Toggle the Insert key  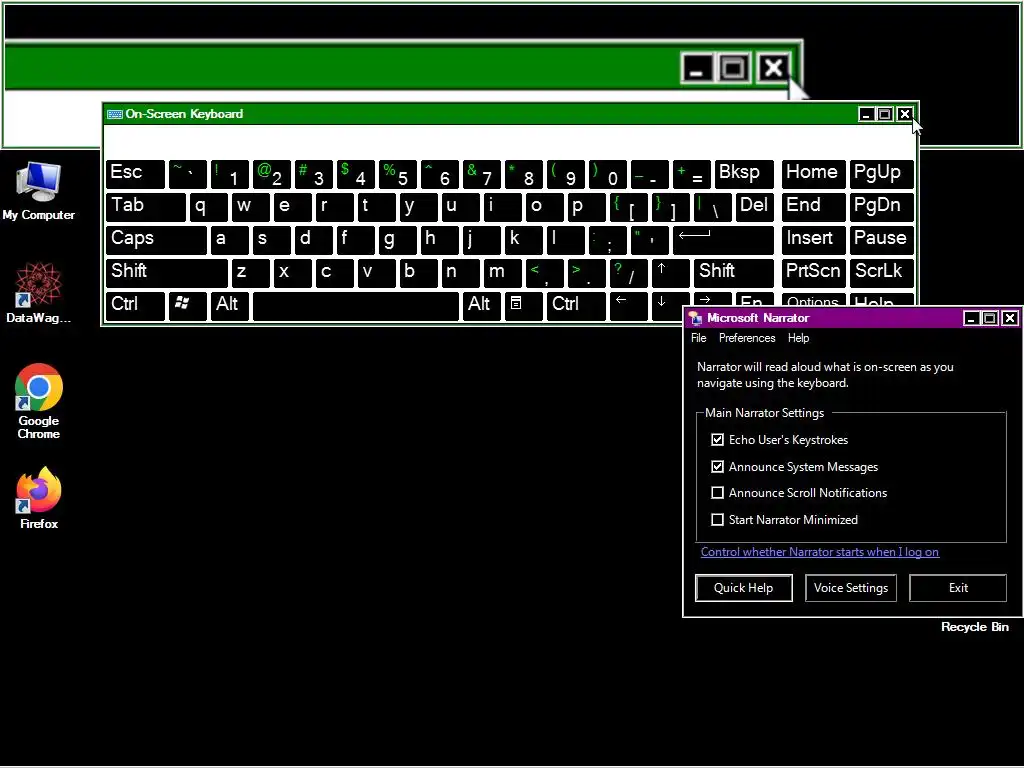pyautogui.click(x=813, y=240)
